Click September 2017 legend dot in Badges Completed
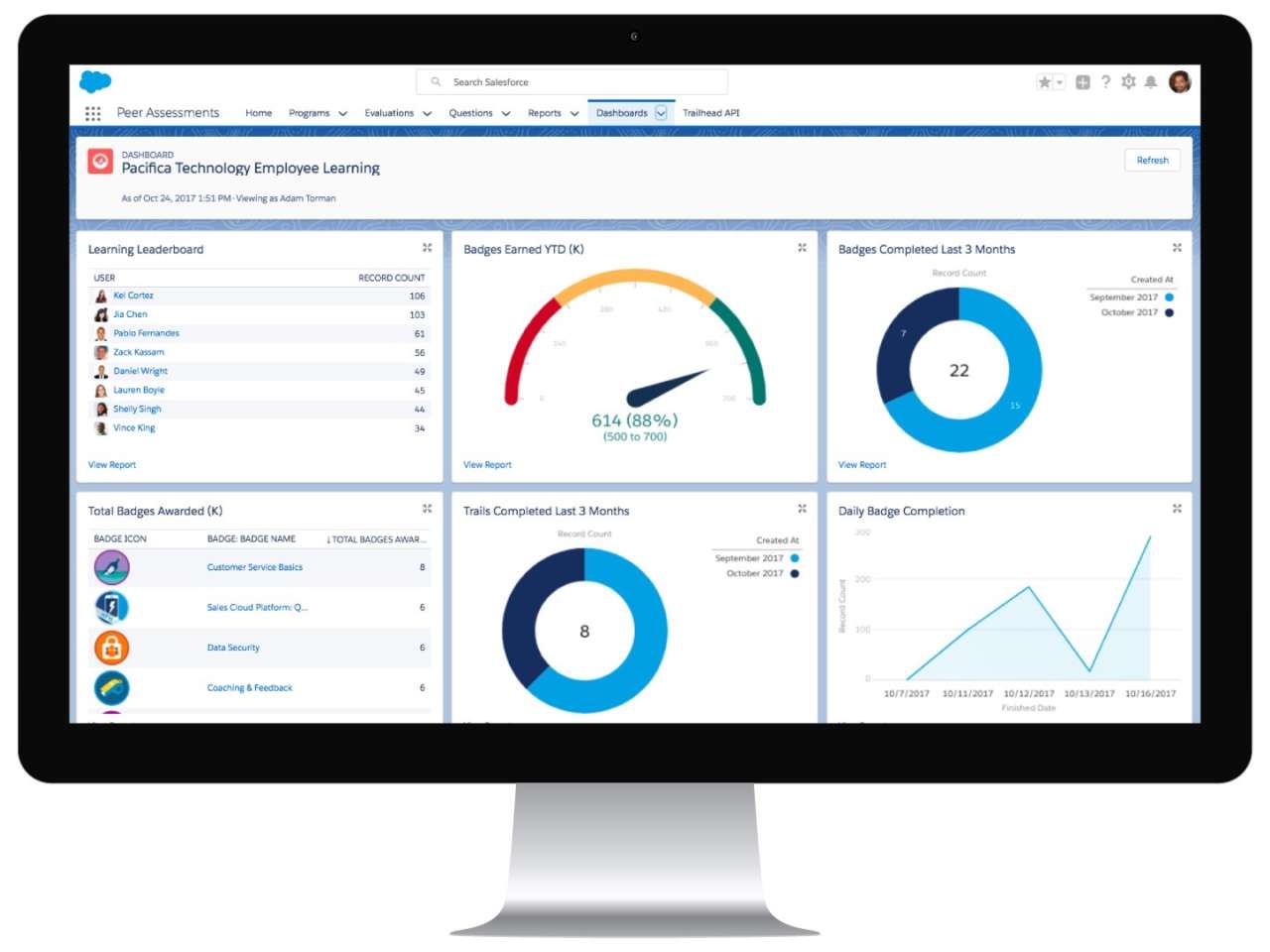 pos(1169,297)
